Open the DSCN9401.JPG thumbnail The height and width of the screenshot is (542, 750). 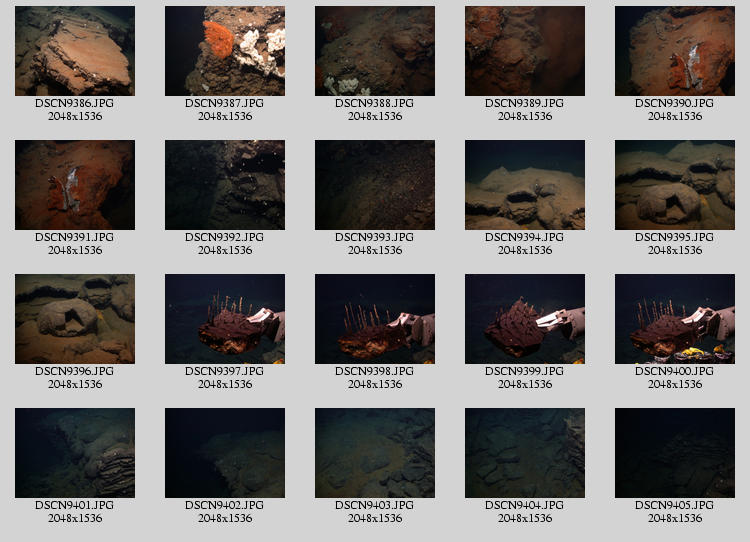[x=75, y=453]
